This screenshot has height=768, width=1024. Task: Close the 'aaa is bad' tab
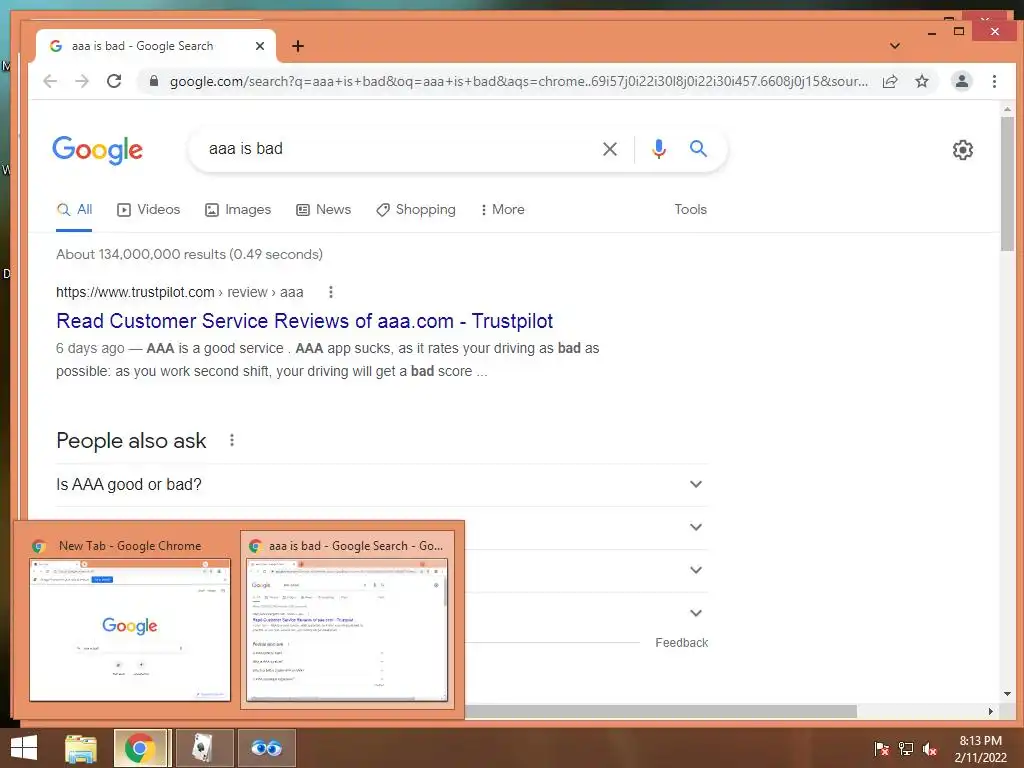260,46
